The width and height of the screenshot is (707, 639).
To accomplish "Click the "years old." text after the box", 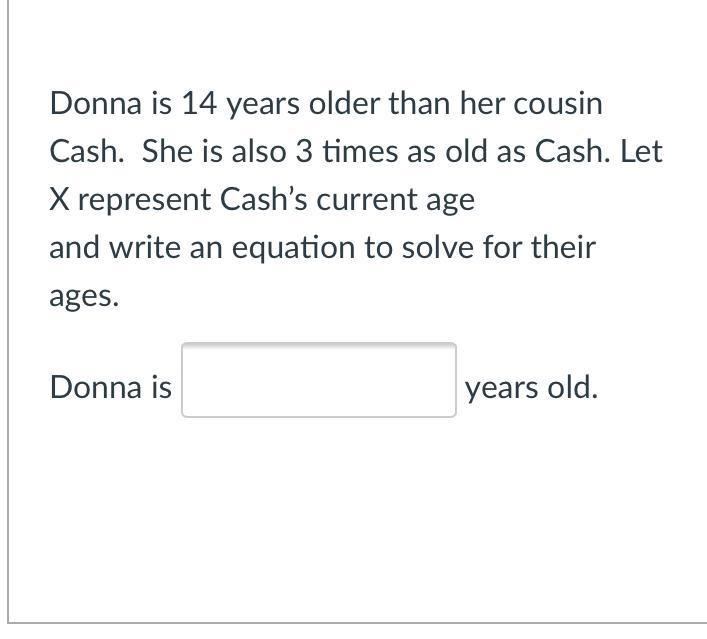I will [531, 387].
